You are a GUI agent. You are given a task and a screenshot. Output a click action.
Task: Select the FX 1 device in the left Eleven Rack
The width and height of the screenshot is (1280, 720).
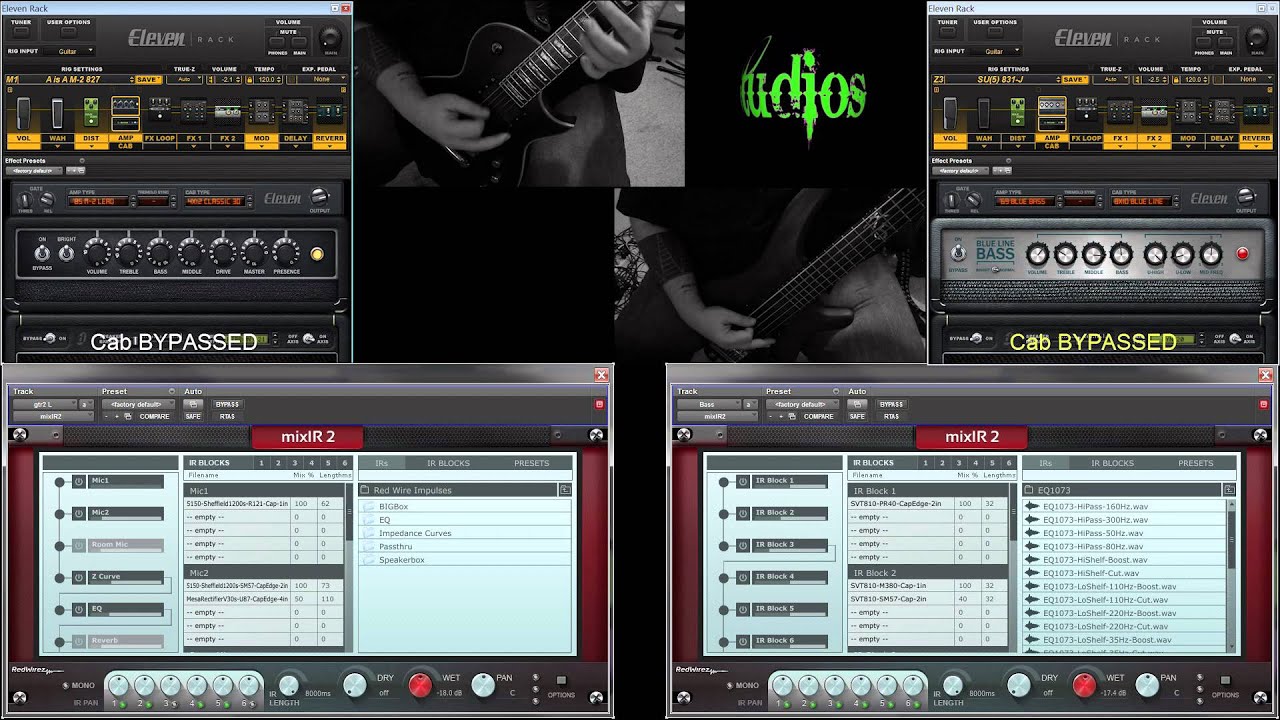194,111
